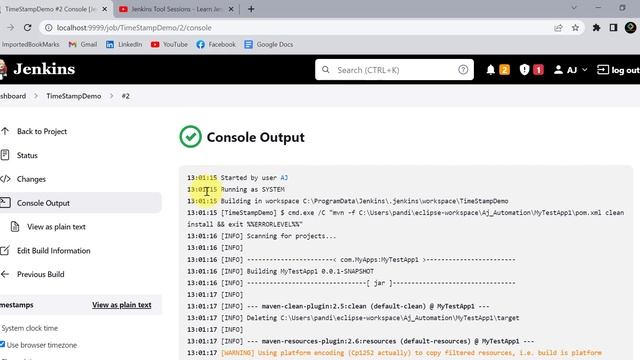
Task: Click the Console Output heading
Action: click(256, 137)
